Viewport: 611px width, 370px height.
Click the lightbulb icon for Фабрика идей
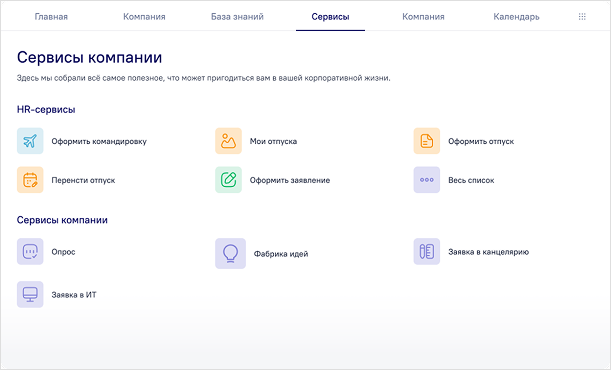coord(230,254)
